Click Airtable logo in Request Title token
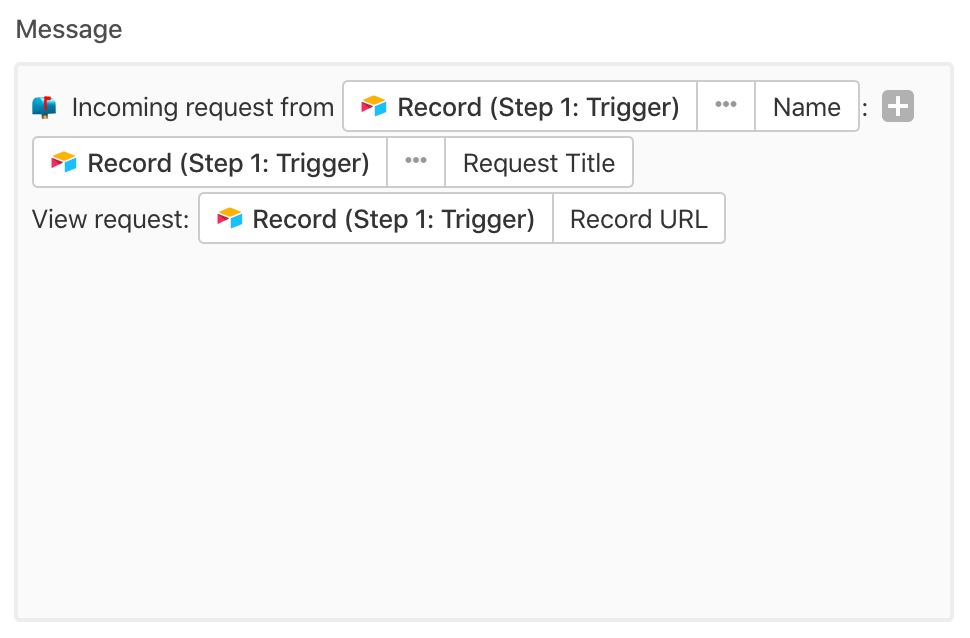Screen dimensions: 970x638 click(64, 162)
